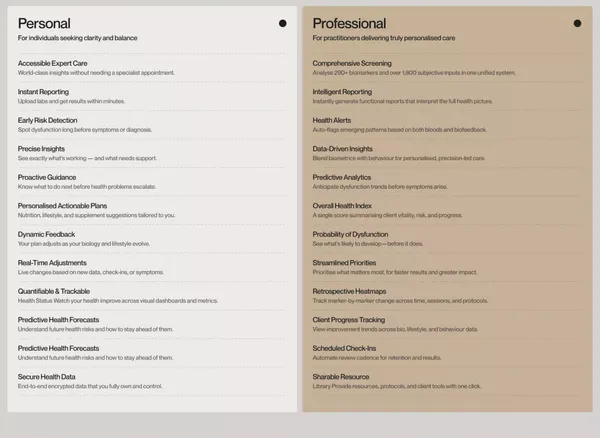Click the Scheduled Check-Ins feature
The width and height of the screenshot is (600, 438).
pyautogui.click(x=344, y=348)
